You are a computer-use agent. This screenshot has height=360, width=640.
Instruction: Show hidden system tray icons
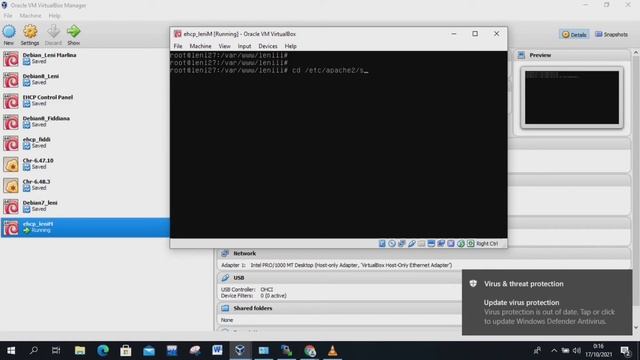click(x=554, y=351)
